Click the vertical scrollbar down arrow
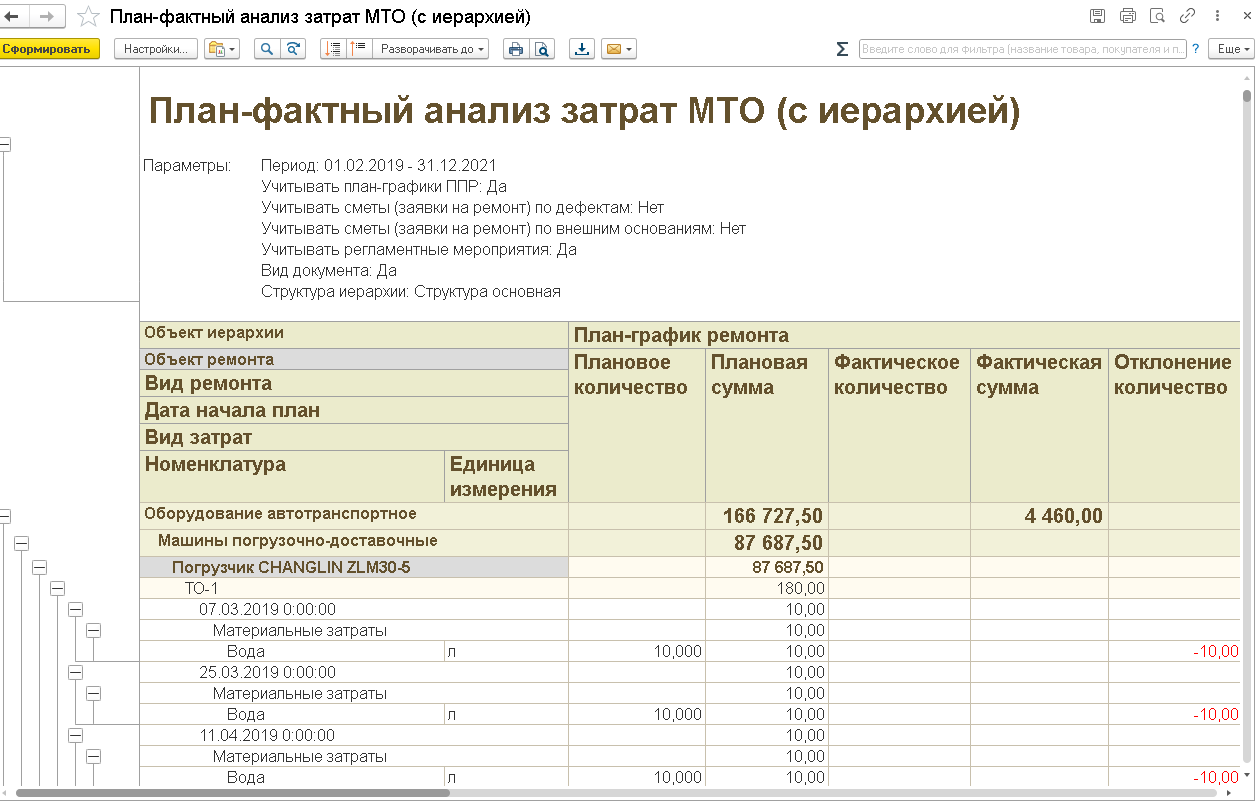The width and height of the screenshot is (1257, 806). [x=1247, y=775]
